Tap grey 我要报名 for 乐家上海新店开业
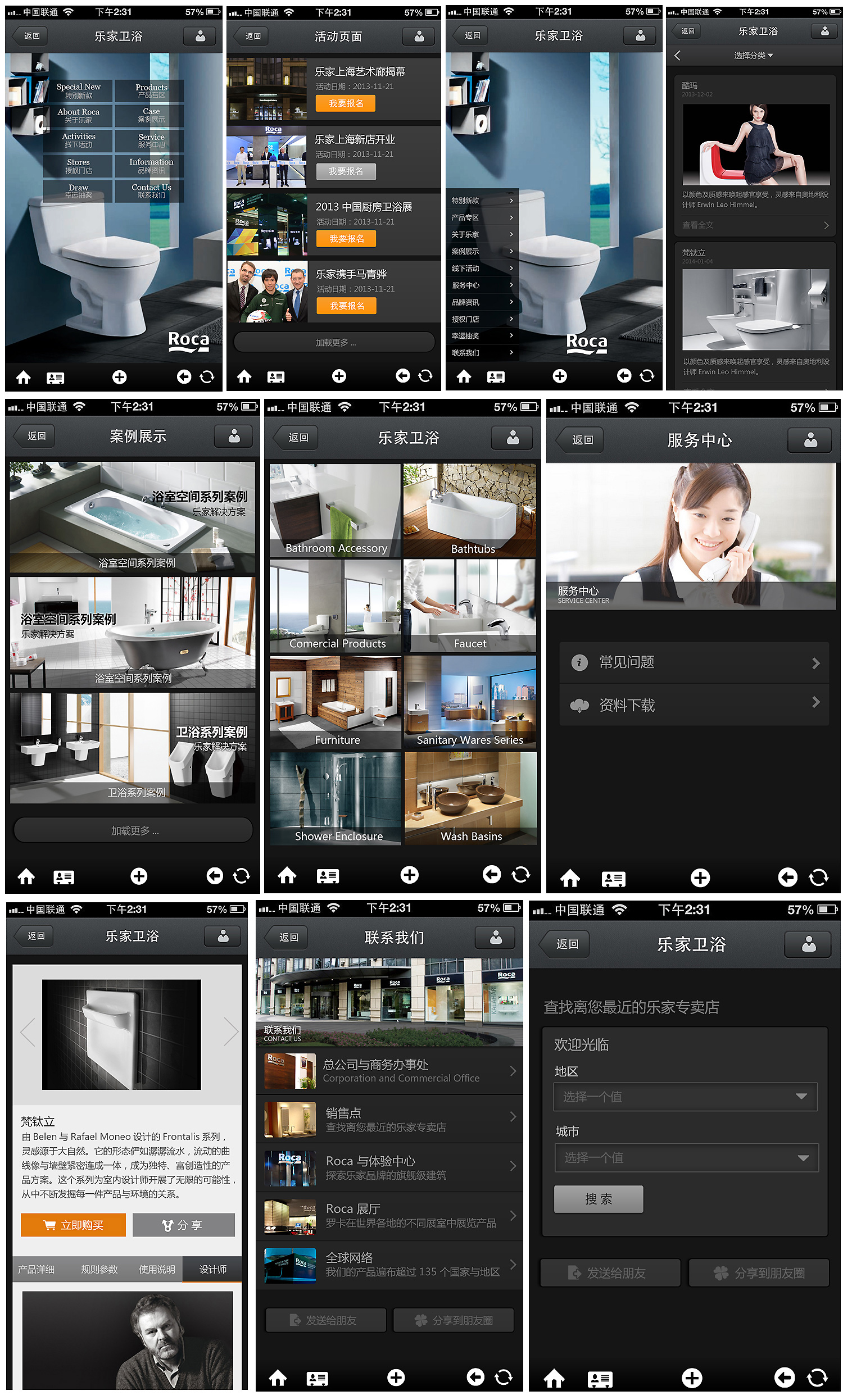Screen dimensions: 852x1400 (x=346, y=171)
